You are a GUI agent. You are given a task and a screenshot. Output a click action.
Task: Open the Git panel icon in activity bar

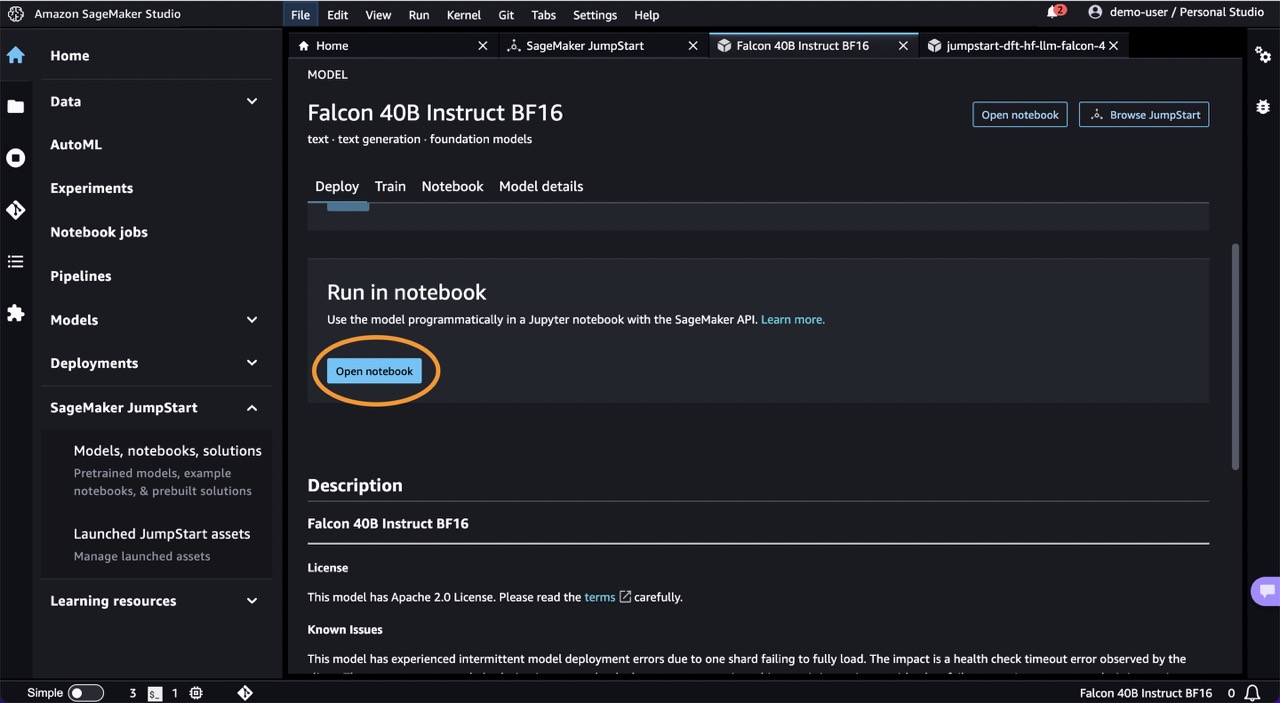(16, 210)
